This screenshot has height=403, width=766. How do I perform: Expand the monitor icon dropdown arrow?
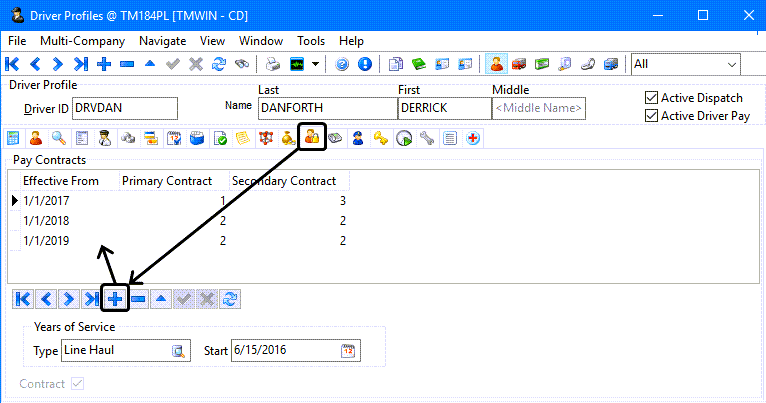(316, 64)
